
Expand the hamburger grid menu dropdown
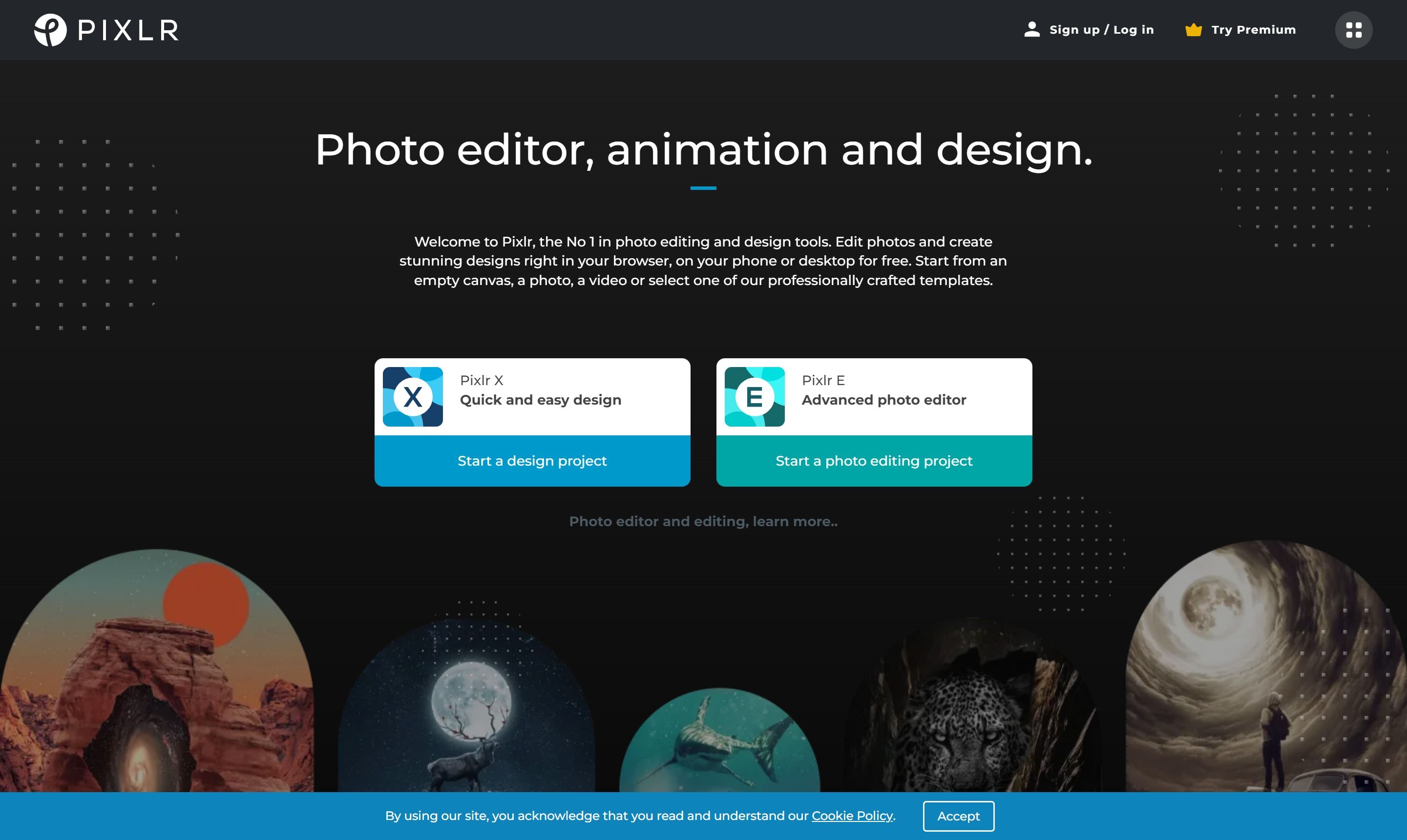[1354, 30]
